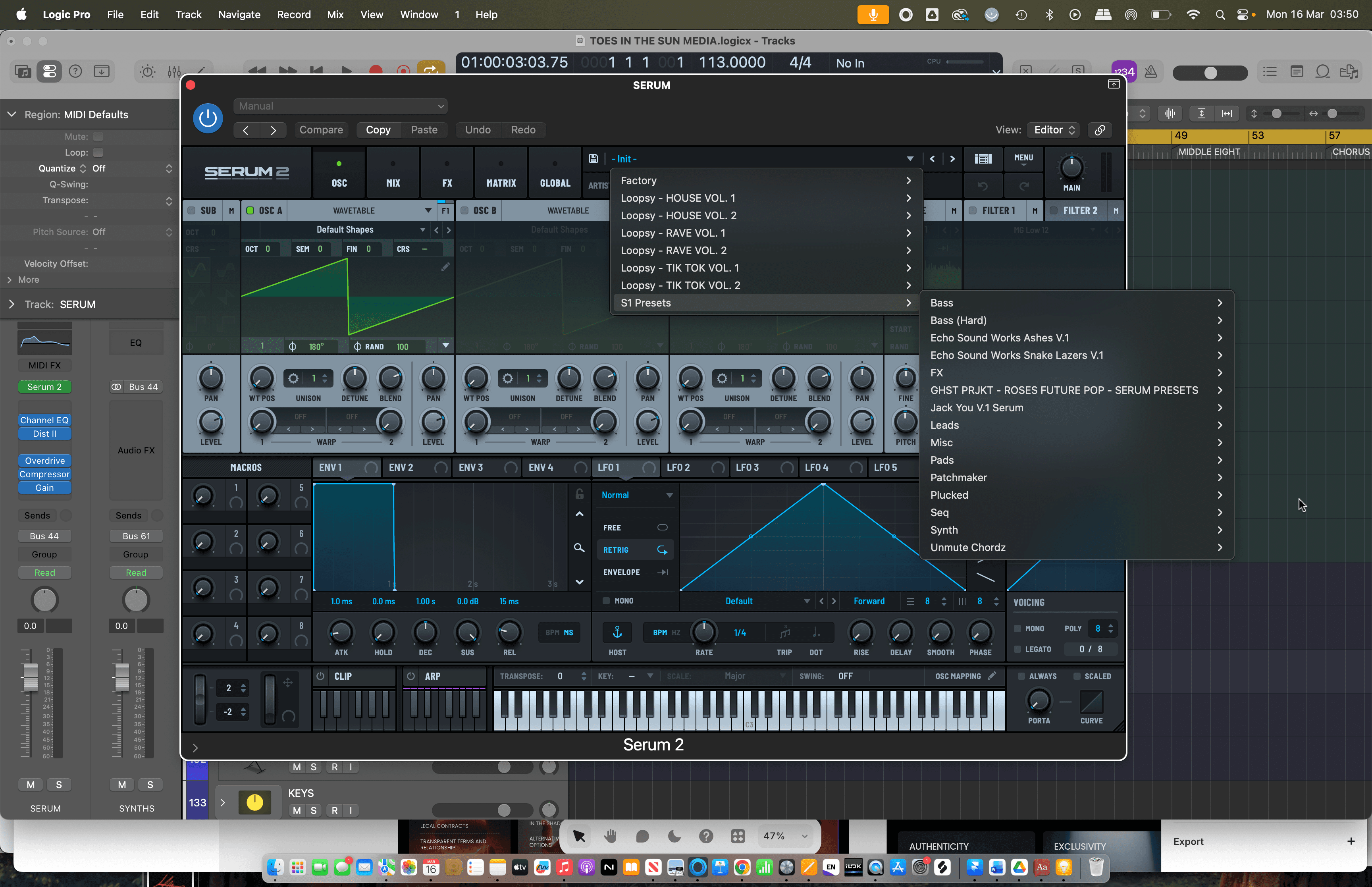This screenshot has height=887, width=1372.
Task: Click the envelope zoom magnifier icon
Action: [579, 548]
